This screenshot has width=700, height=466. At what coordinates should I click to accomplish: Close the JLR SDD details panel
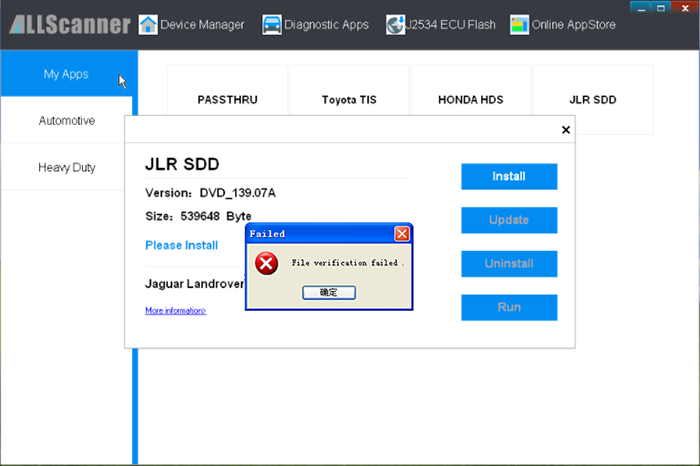pos(566,130)
